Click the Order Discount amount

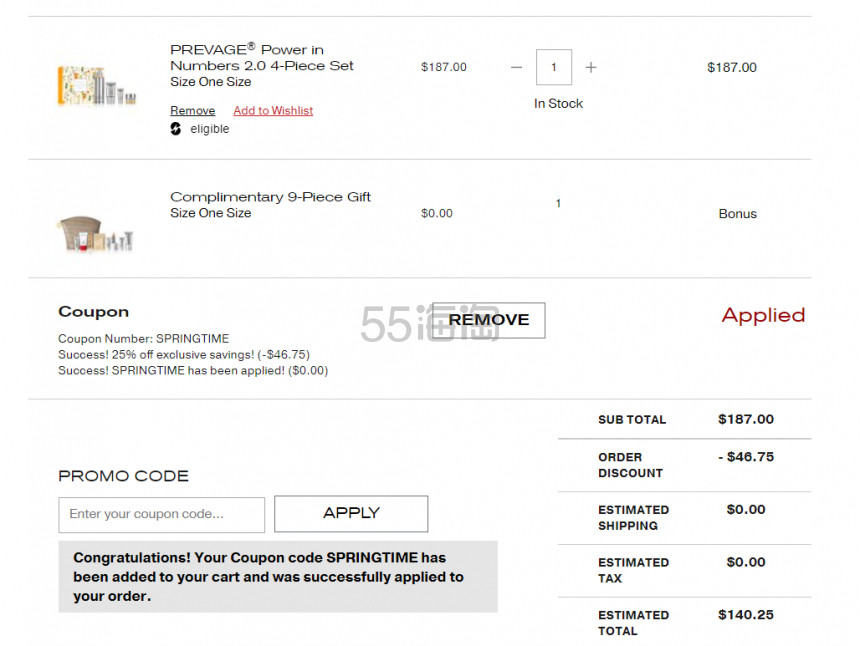click(746, 457)
